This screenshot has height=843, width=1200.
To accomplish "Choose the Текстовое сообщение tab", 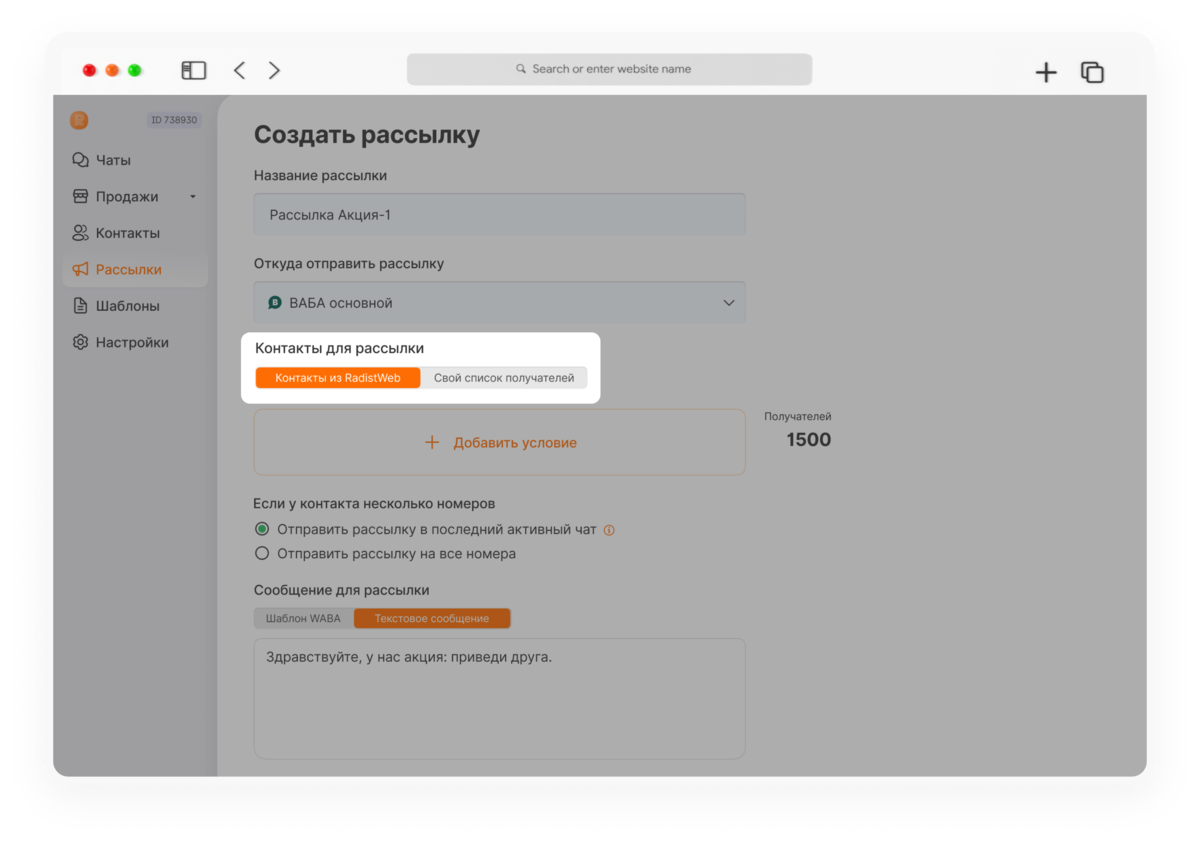I will pyautogui.click(x=432, y=618).
